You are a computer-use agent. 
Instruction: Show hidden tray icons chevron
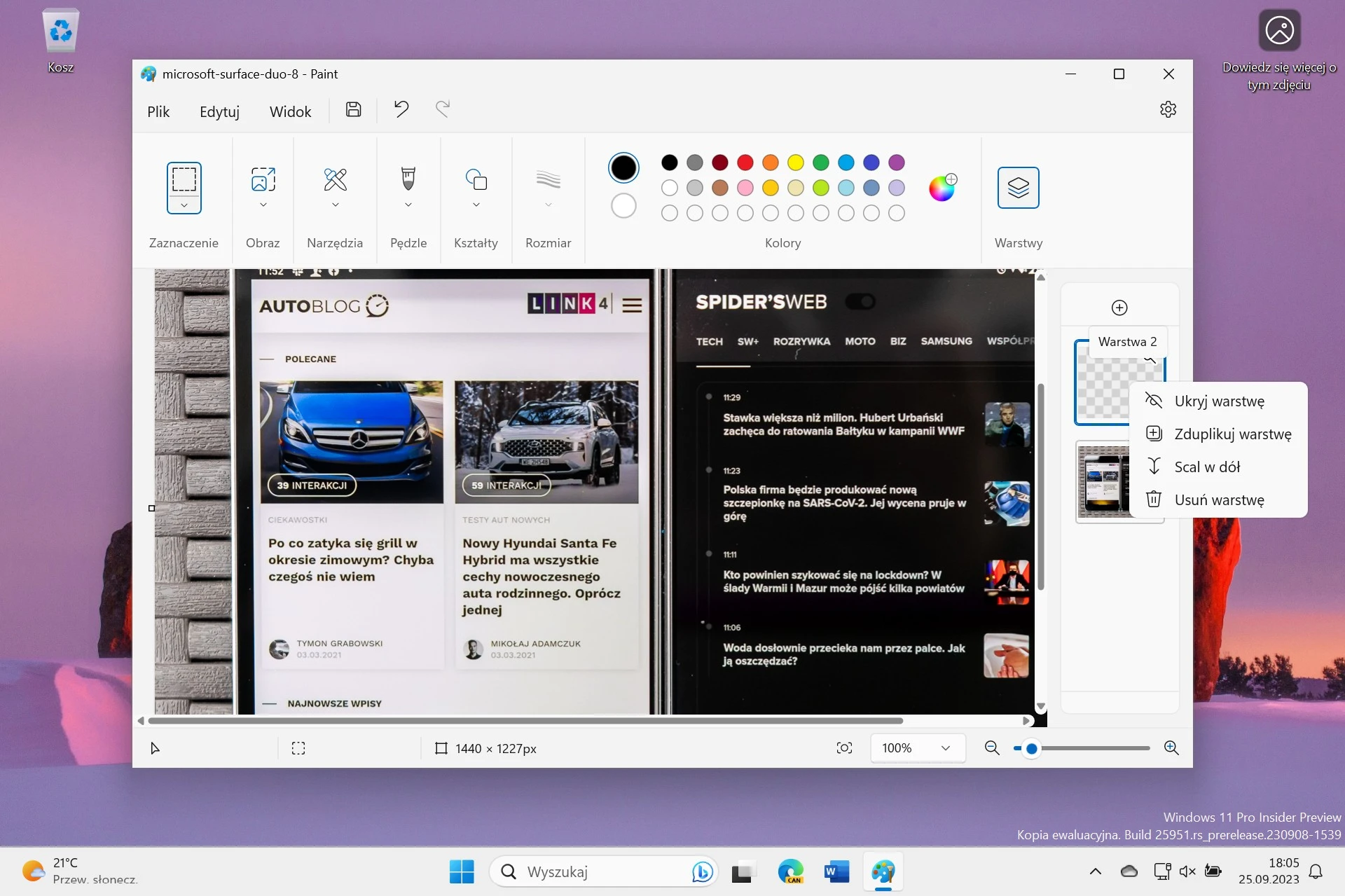[1096, 871]
